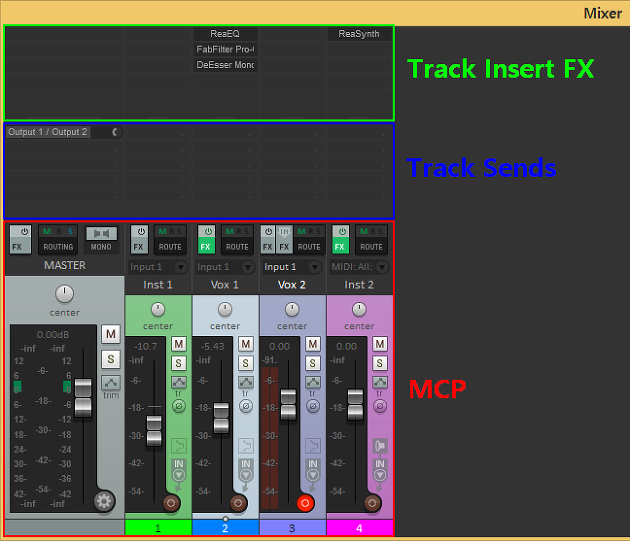
Task: Toggle Master FX bypass power button
Action: pyautogui.click(x=25, y=232)
